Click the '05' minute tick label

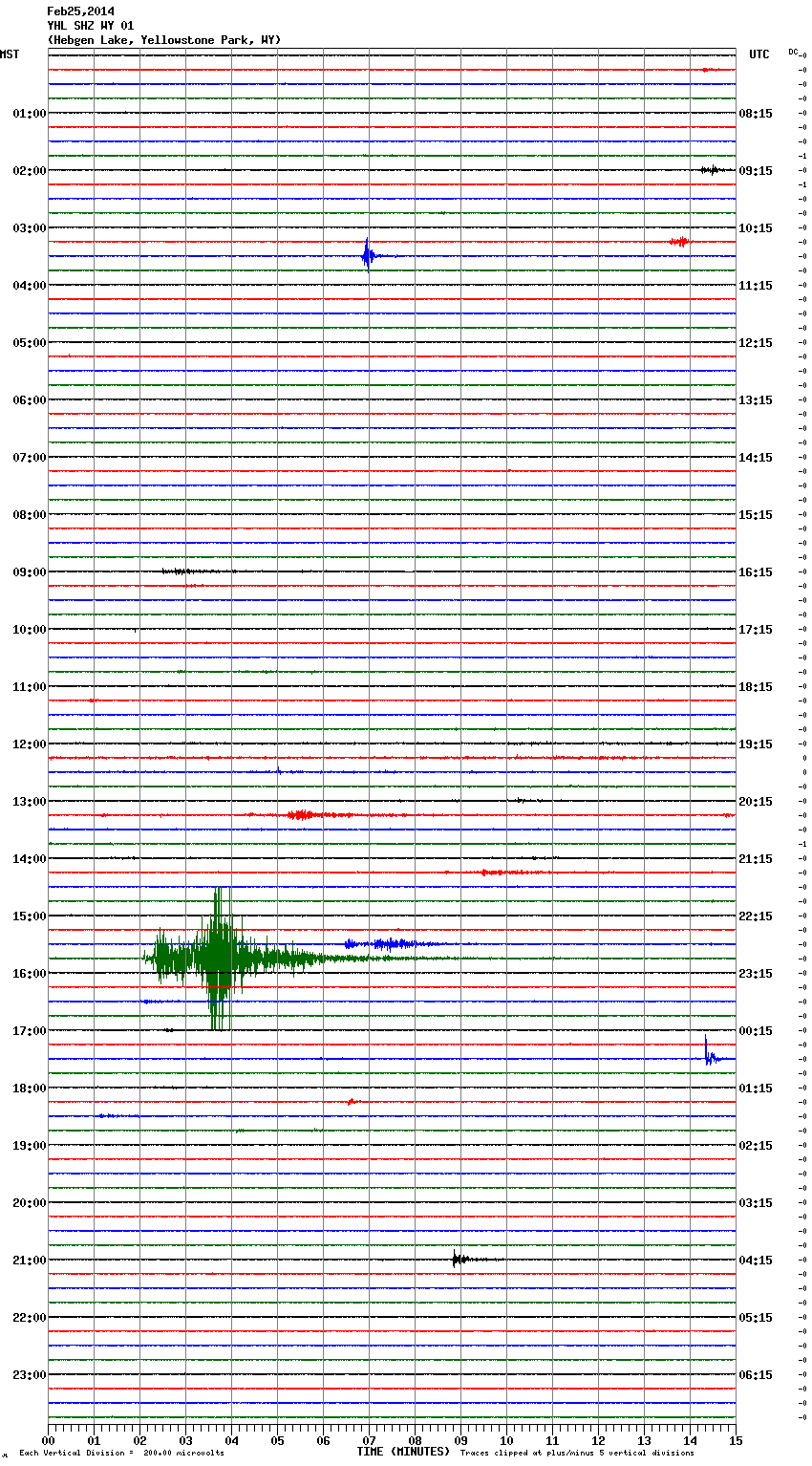(x=278, y=1440)
